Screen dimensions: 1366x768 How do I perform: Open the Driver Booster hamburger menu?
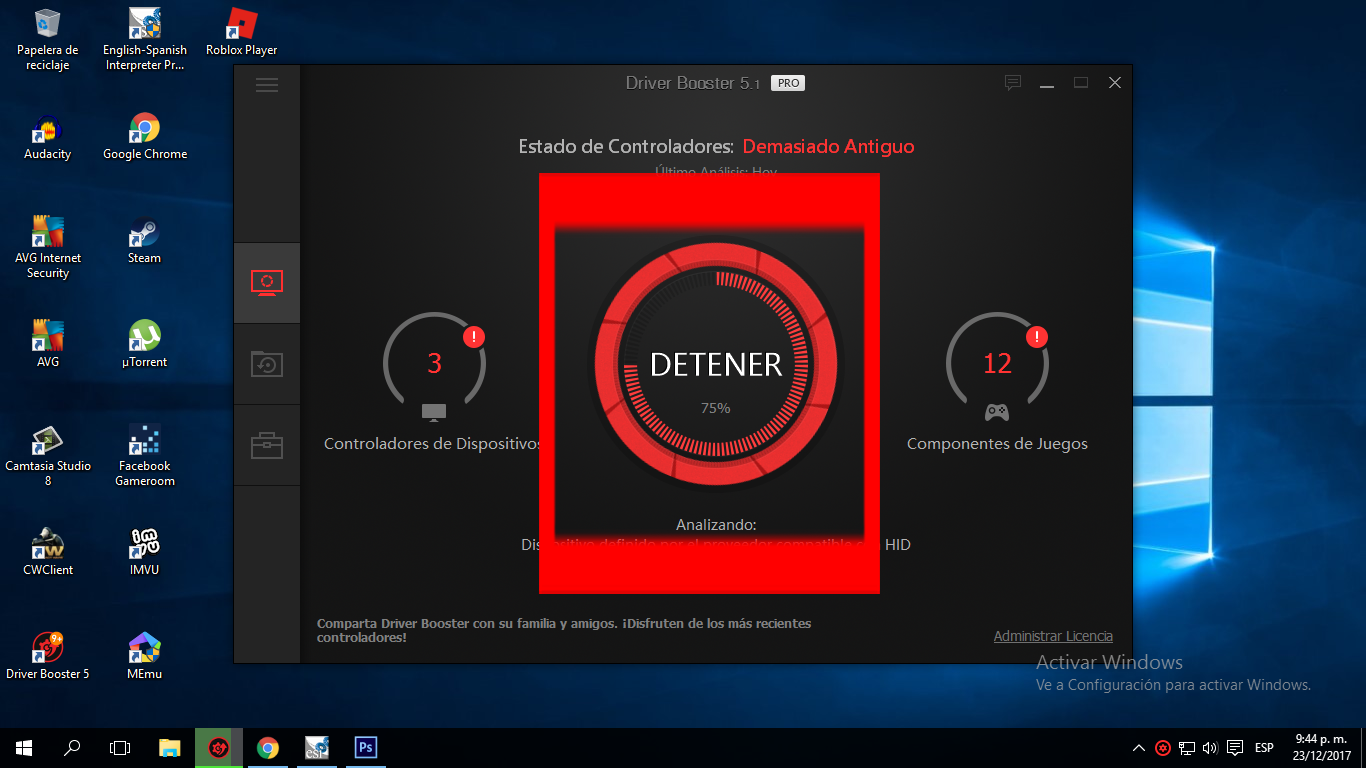pyautogui.click(x=267, y=84)
